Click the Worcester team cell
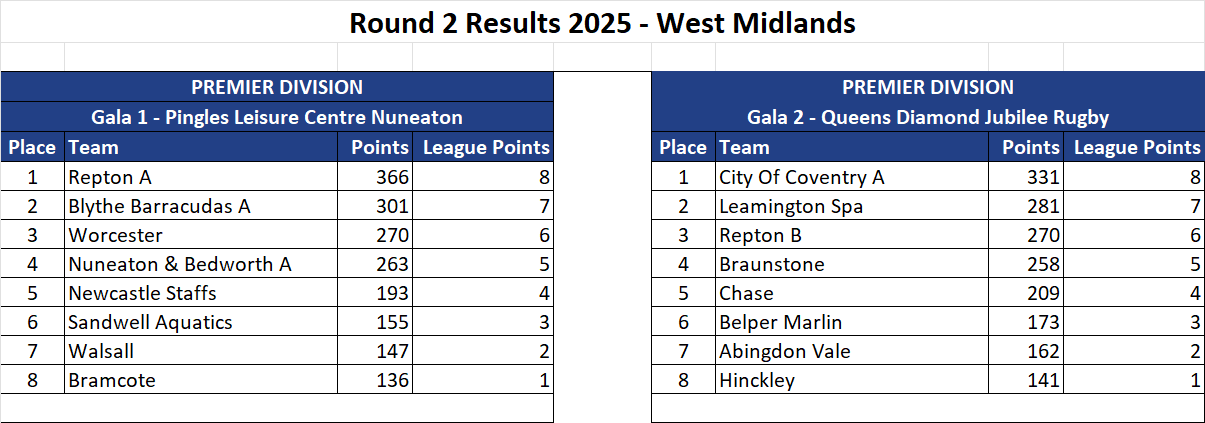The width and height of the screenshot is (1205, 423). pos(200,235)
